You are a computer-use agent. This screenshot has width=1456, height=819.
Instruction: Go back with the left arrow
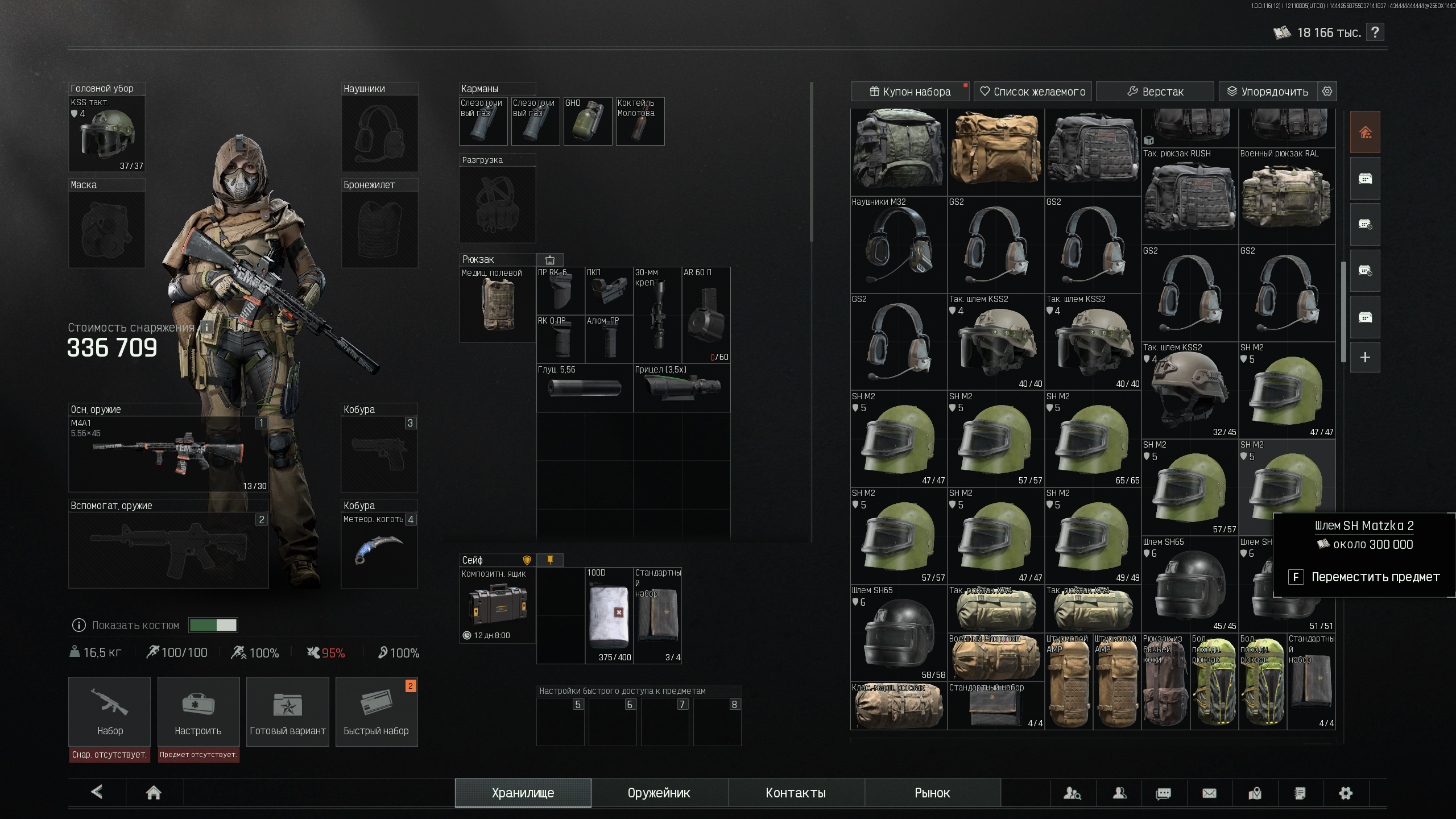click(x=97, y=792)
